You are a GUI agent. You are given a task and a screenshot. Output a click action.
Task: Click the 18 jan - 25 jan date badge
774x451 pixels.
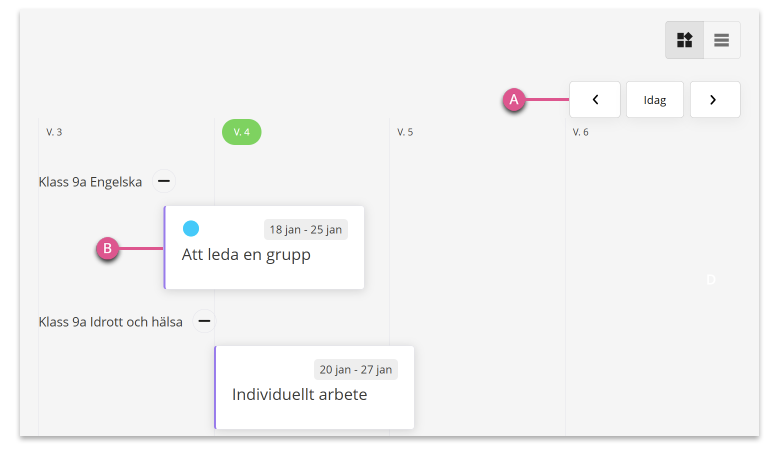click(306, 229)
